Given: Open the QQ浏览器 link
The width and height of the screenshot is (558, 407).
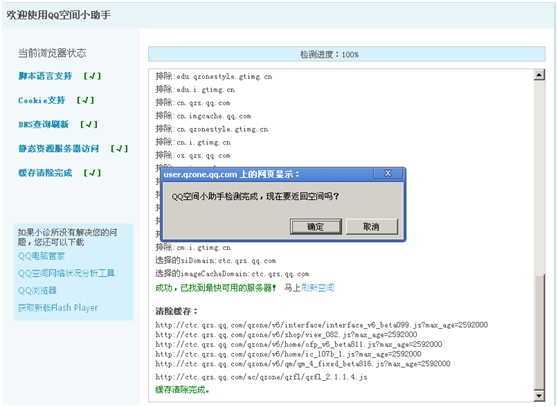Looking at the screenshot, I should pyautogui.click(x=37, y=290).
